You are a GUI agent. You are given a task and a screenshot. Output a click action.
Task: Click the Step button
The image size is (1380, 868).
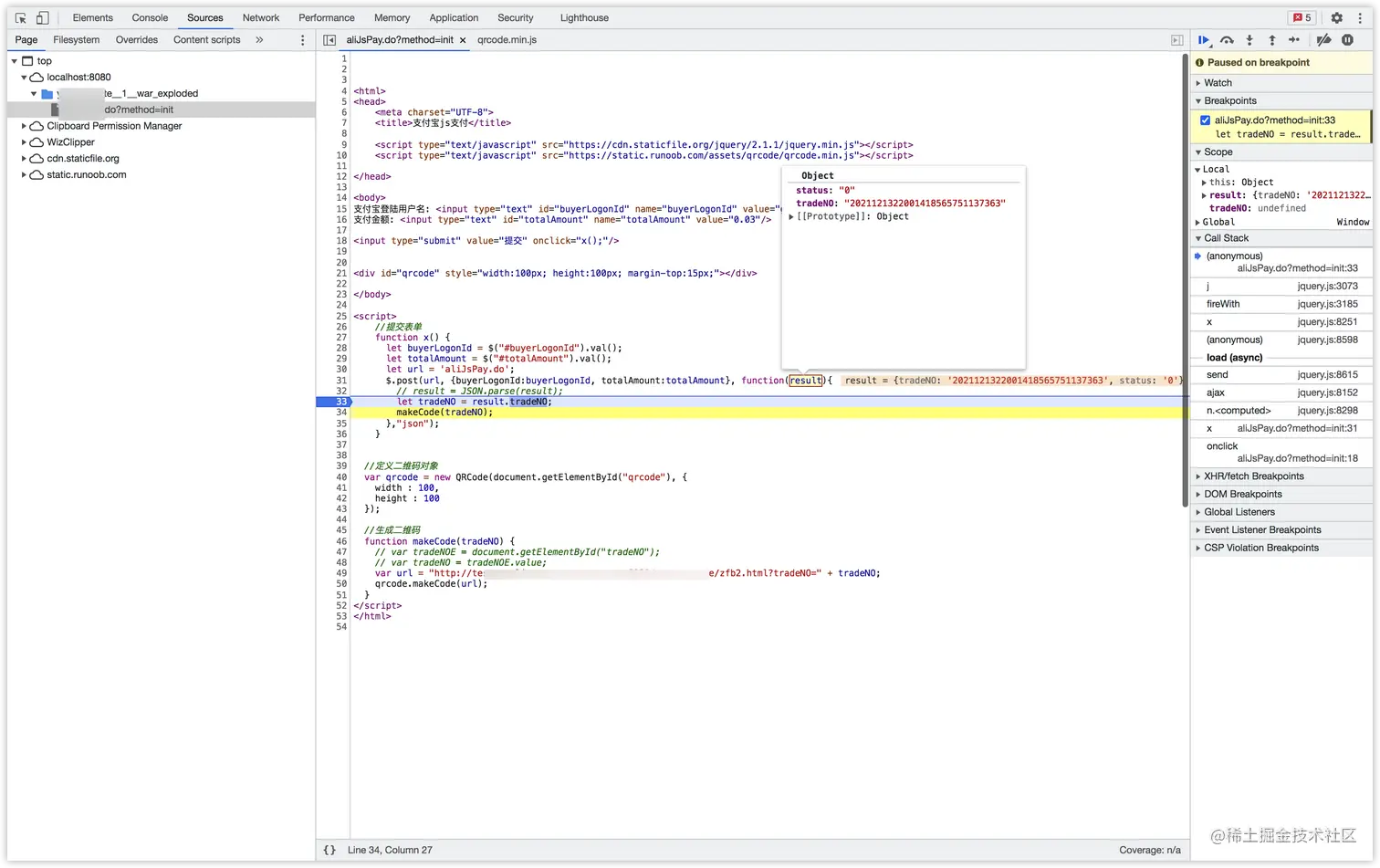pyautogui.click(x=1294, y=40)
